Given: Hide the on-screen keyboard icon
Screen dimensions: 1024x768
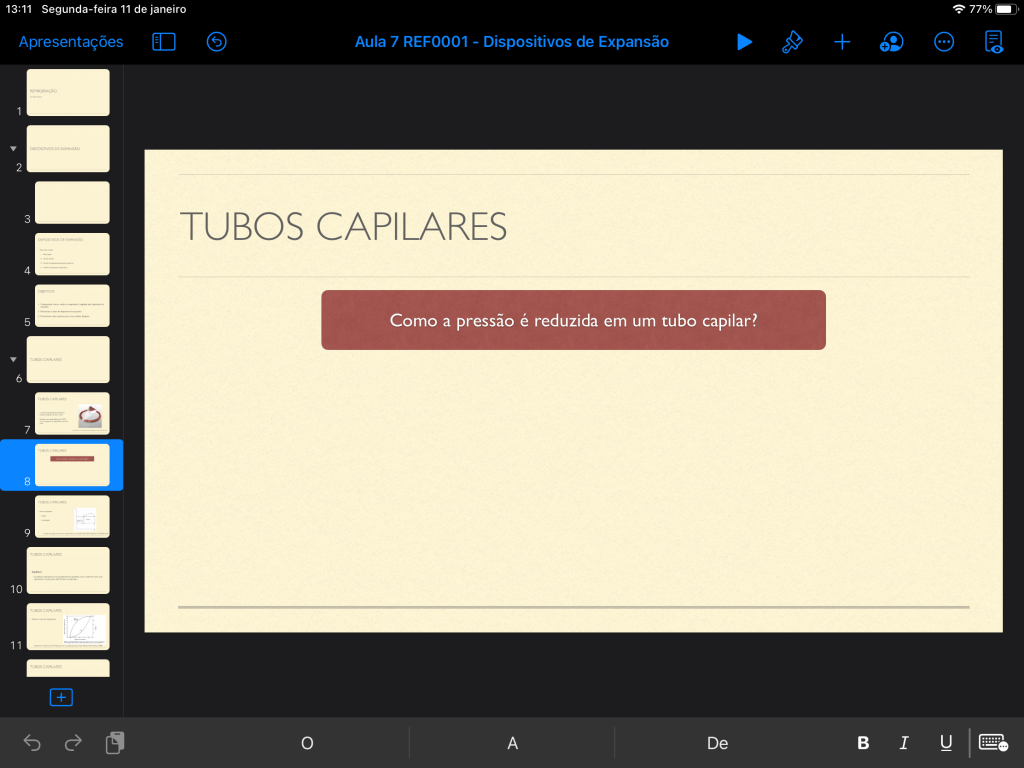Looking at the screenshot, I should point(993,742).
